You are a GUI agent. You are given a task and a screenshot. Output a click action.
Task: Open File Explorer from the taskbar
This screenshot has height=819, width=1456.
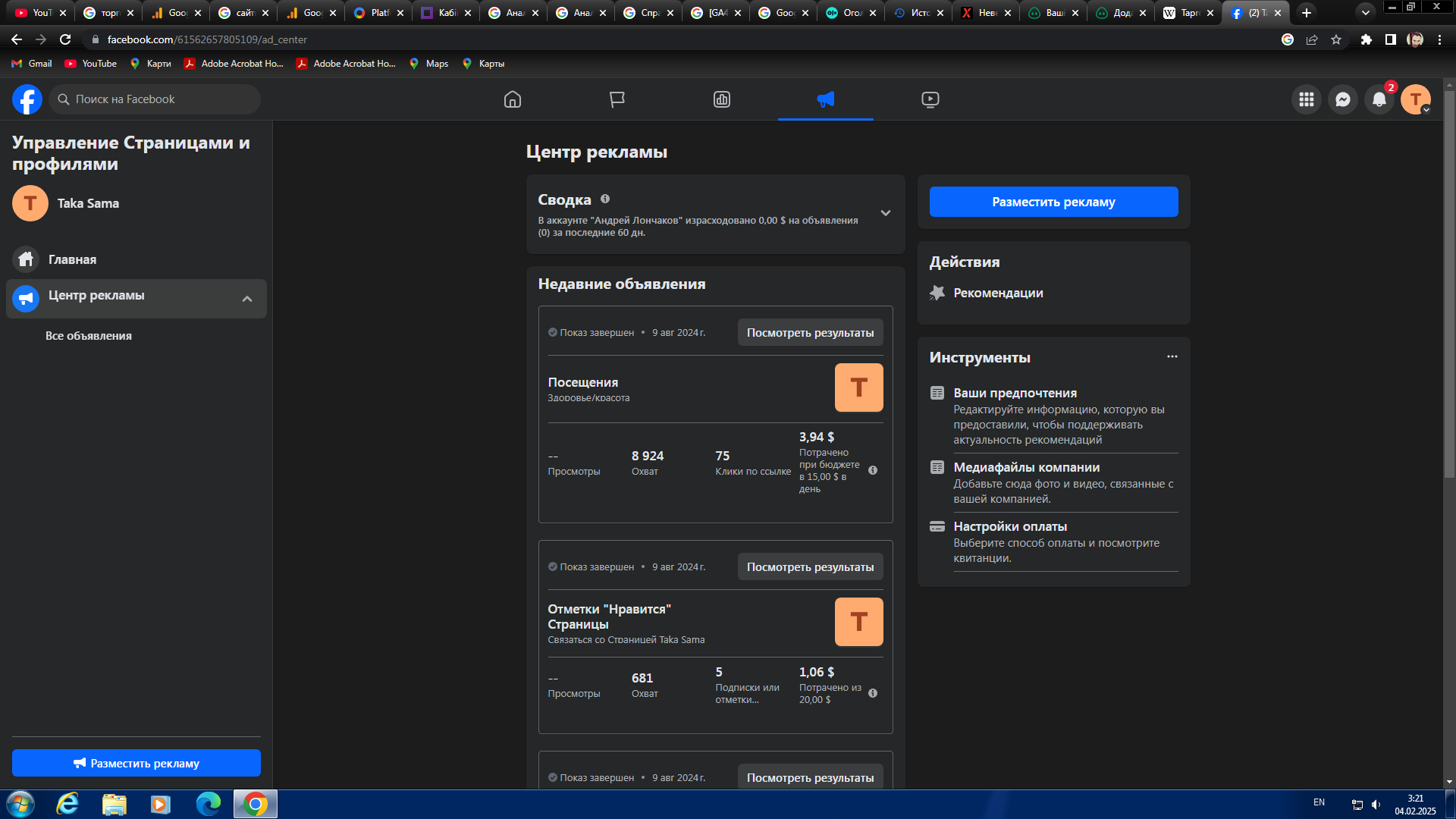point(114,804)
